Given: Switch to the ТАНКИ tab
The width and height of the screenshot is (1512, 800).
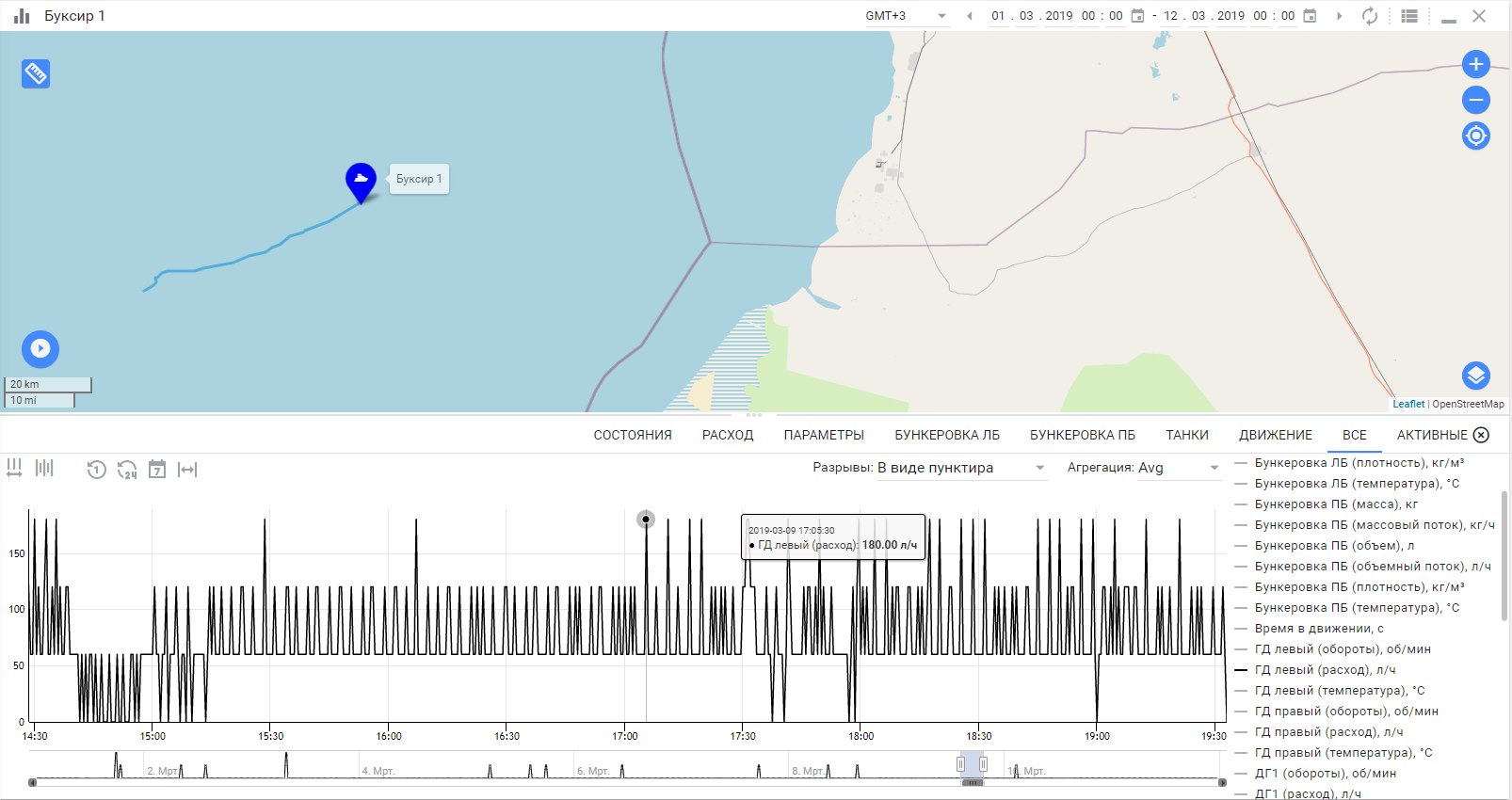Looking at the screenshot, I should click(x=1186, y=435).
